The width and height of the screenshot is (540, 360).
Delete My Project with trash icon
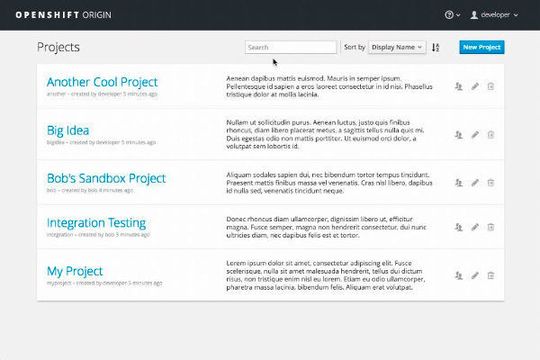(x=491, y=275)
